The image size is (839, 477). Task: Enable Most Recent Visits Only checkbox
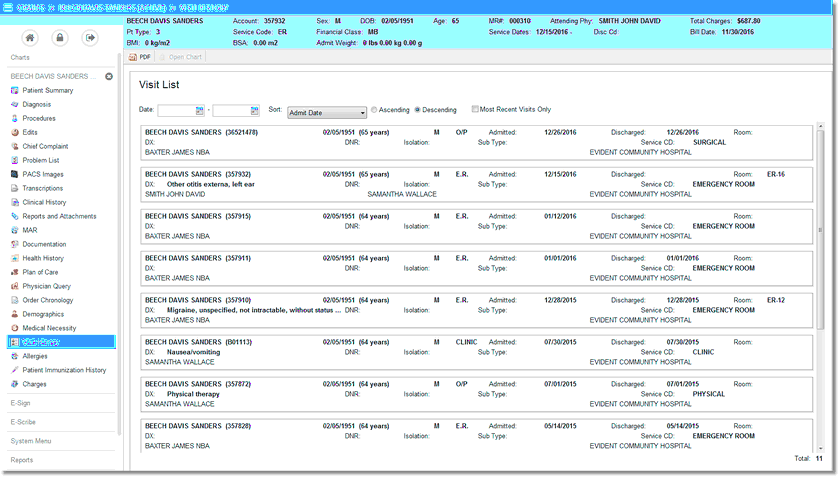[x=475, y=109]
